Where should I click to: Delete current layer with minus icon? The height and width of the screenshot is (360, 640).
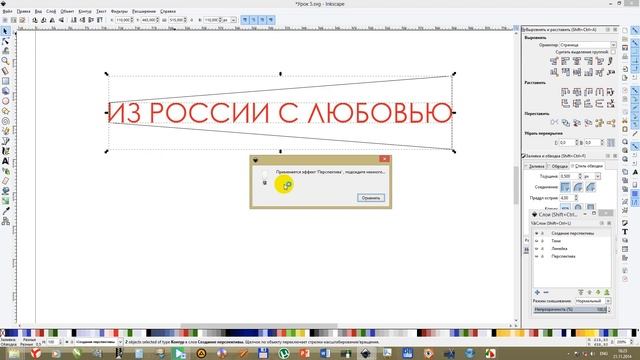click(x=546, y=292)
